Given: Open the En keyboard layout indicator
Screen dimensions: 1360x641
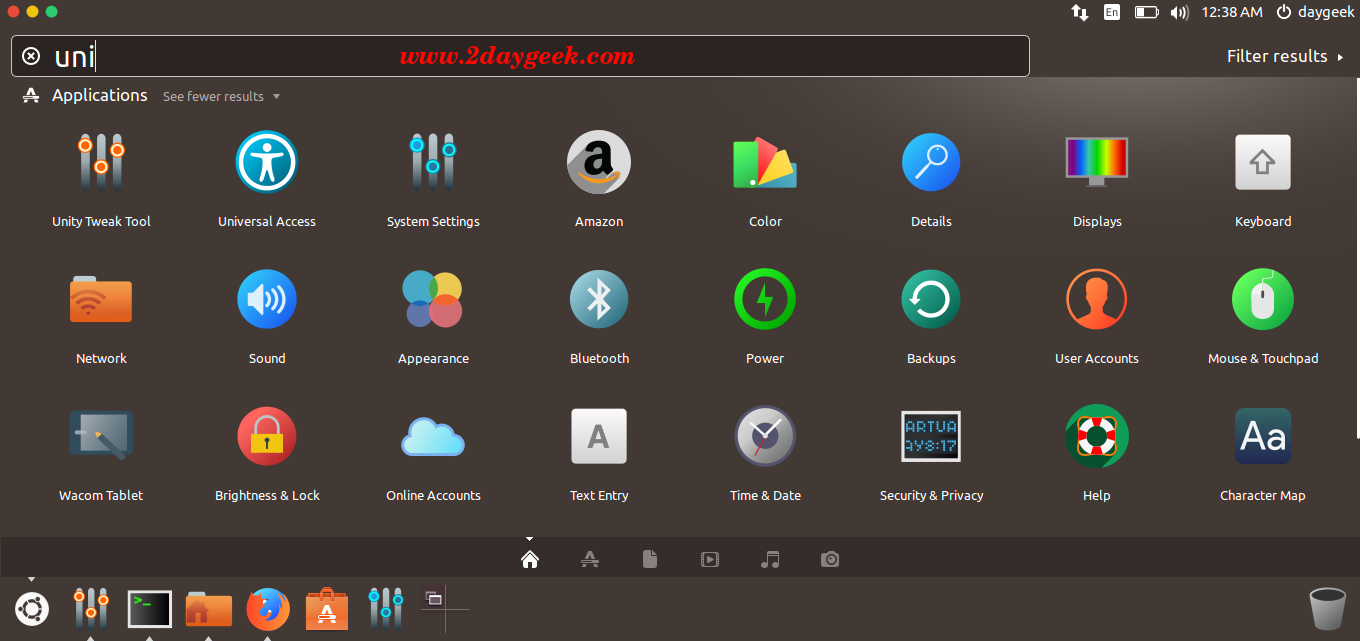Looking at the screenshot, I should click(1112, 12).
